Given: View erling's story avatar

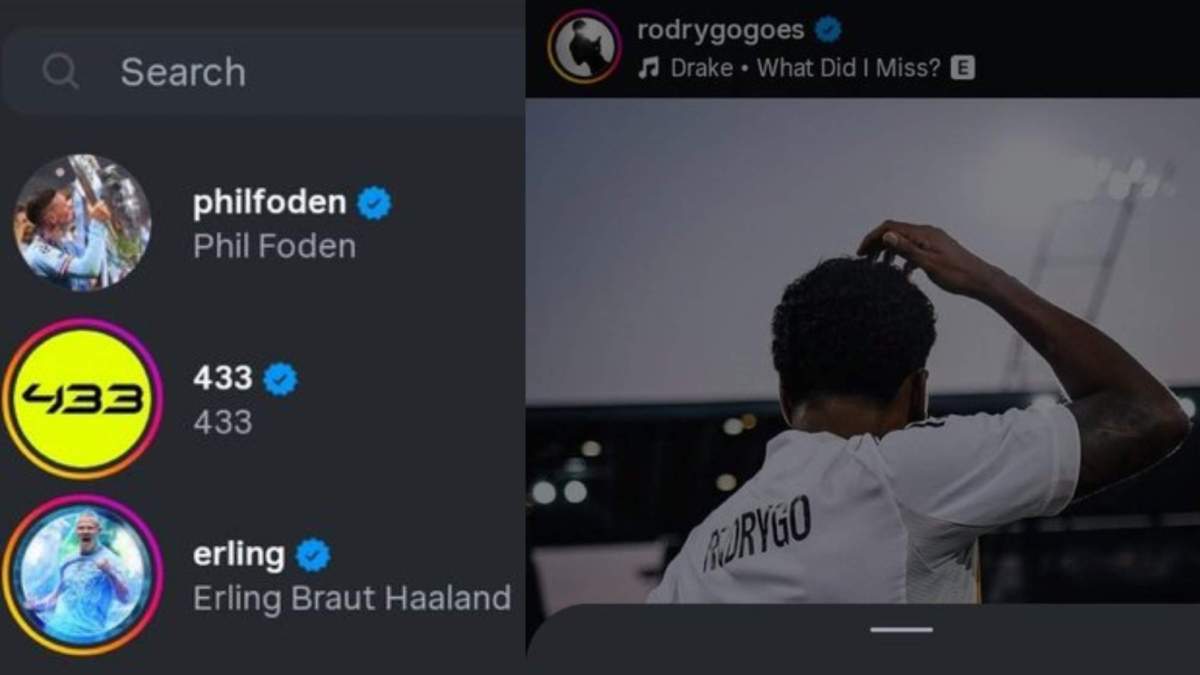Looking at the screenshot, I should [x=82, y=574].
